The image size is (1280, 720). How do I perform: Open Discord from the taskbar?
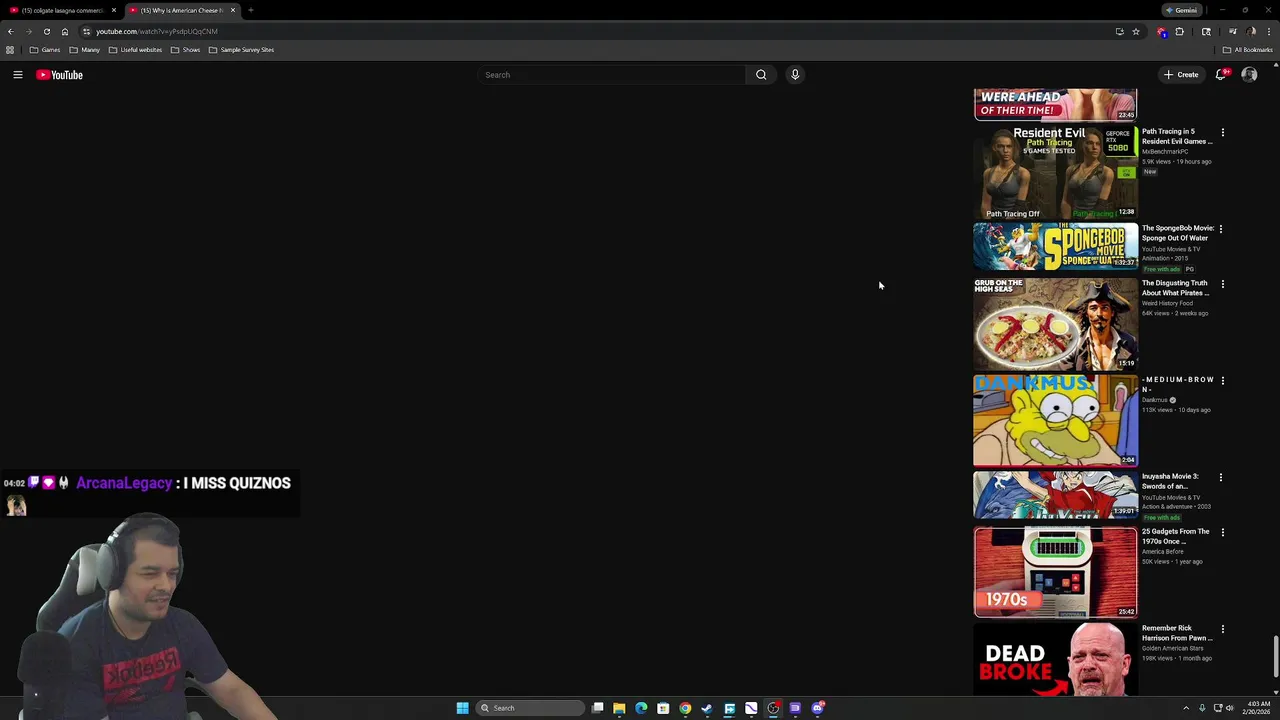pyautogui.click(x=817, y=708)
